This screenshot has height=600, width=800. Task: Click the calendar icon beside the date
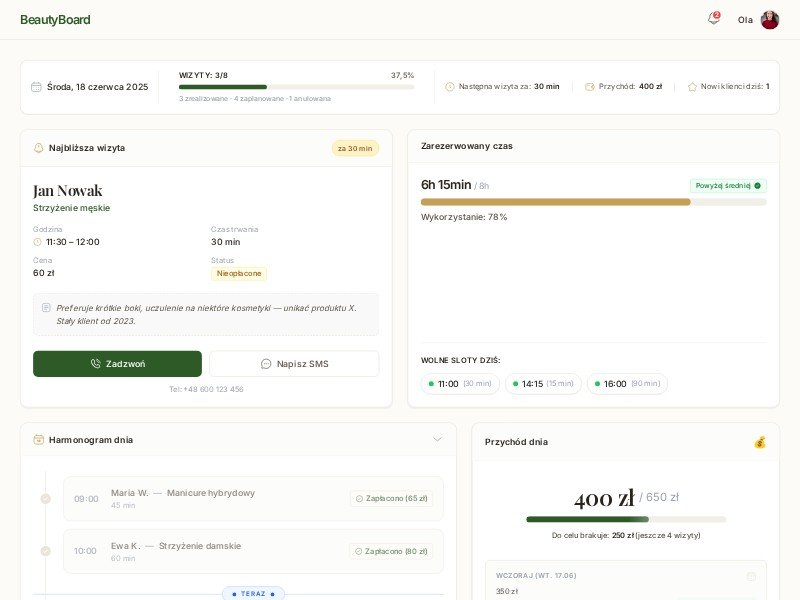tap(37, 87)
